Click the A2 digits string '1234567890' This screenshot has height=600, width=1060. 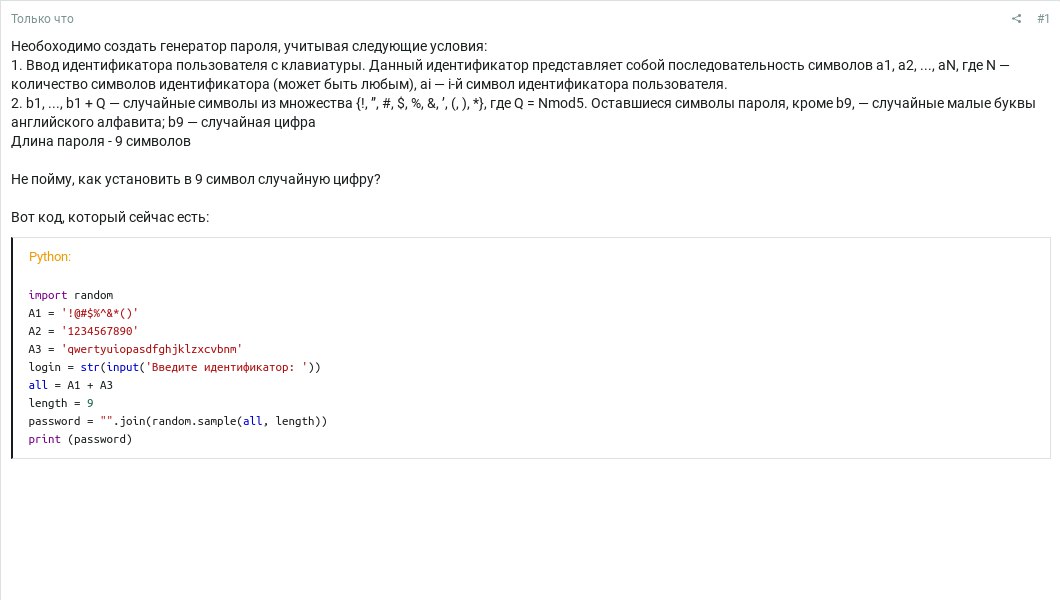click(x=100, y=331)
